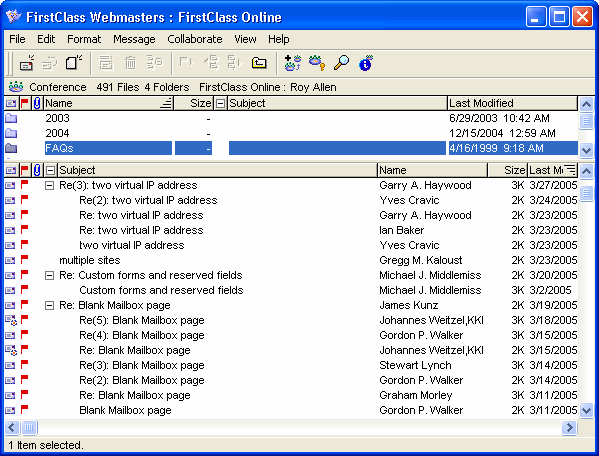
Task: Sort message list by Subject column header
Action: (217, 170)
